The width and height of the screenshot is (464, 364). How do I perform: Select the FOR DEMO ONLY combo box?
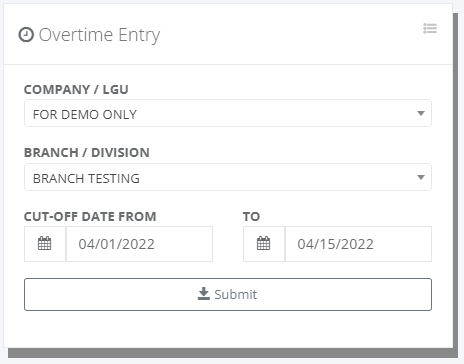click(x=228, y=113)
